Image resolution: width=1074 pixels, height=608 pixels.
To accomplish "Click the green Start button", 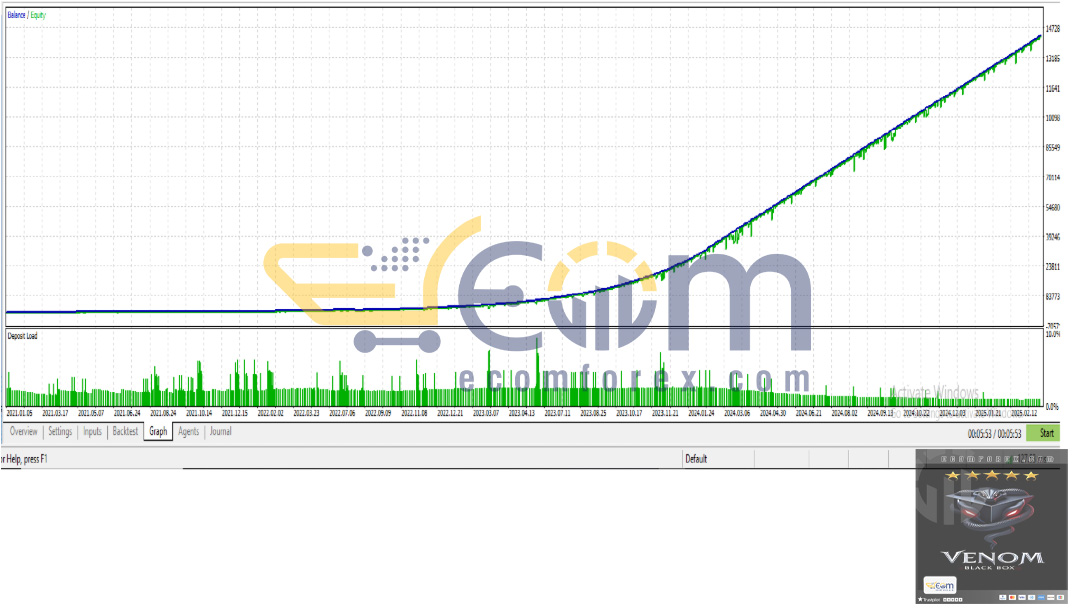I will click(1045, 433).
